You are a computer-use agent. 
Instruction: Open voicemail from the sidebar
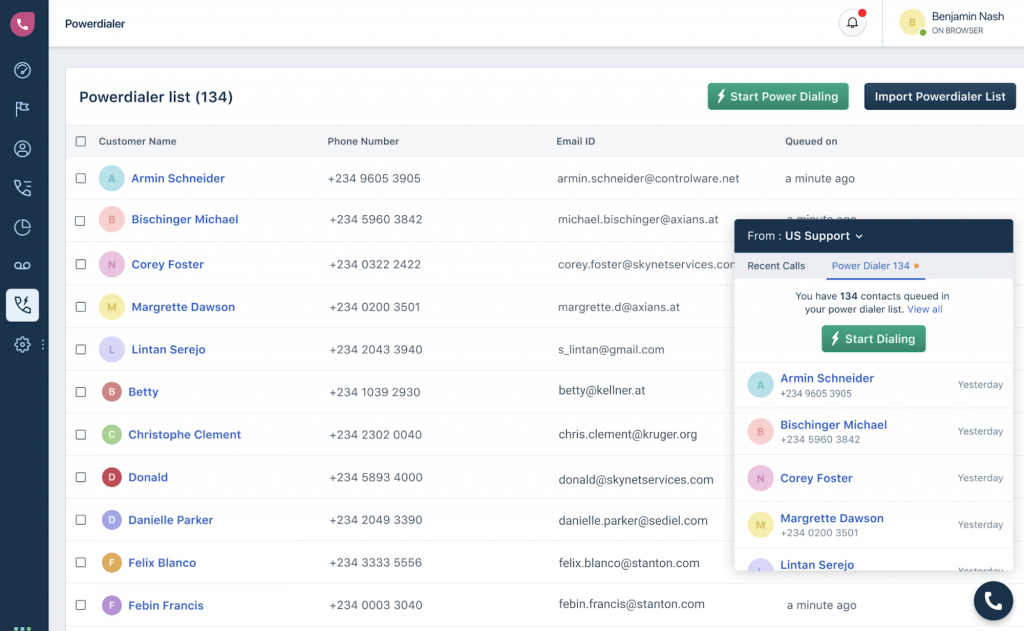click(x=22, y=265)
